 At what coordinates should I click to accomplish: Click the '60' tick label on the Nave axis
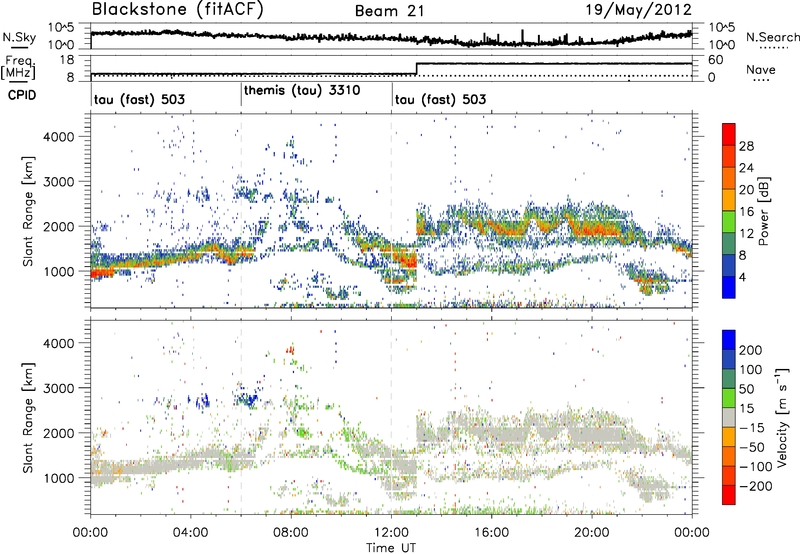(716, 60)
